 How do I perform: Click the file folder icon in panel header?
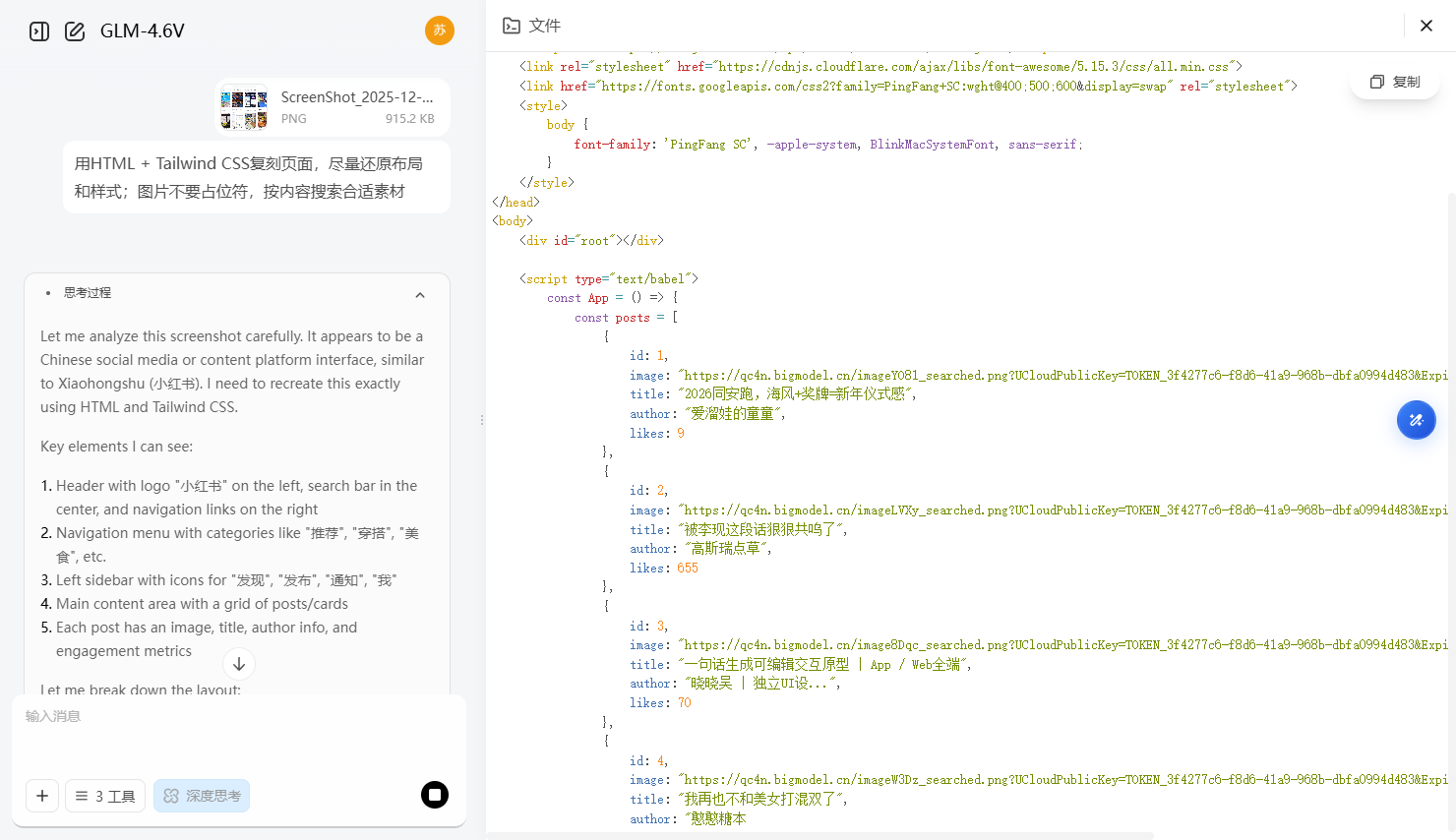512,26
